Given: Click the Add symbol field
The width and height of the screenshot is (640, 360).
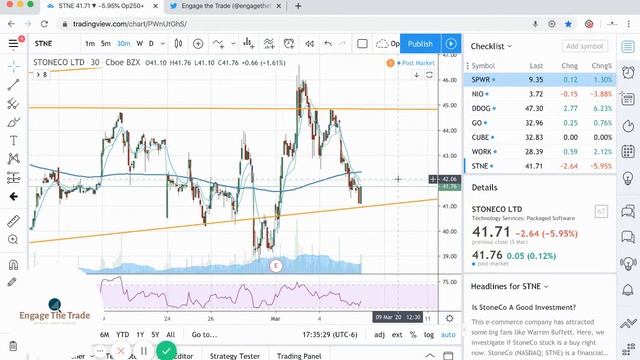Looking at the screenshot, I should pyautogui.click(x=584, y=46).
